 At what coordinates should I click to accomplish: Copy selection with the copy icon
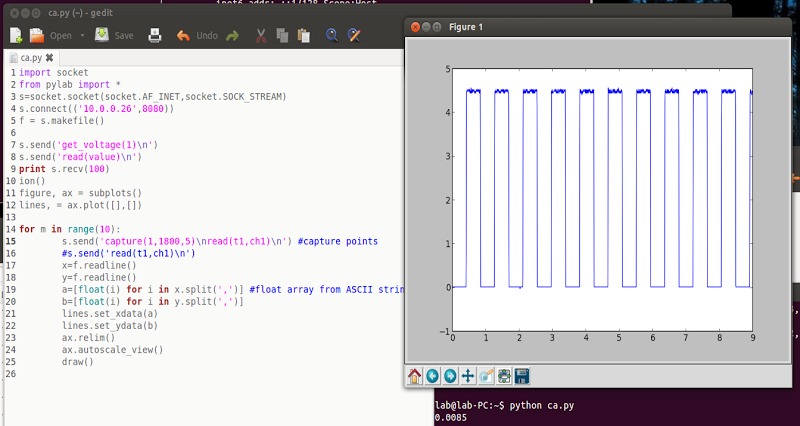(x=281, y=35)
